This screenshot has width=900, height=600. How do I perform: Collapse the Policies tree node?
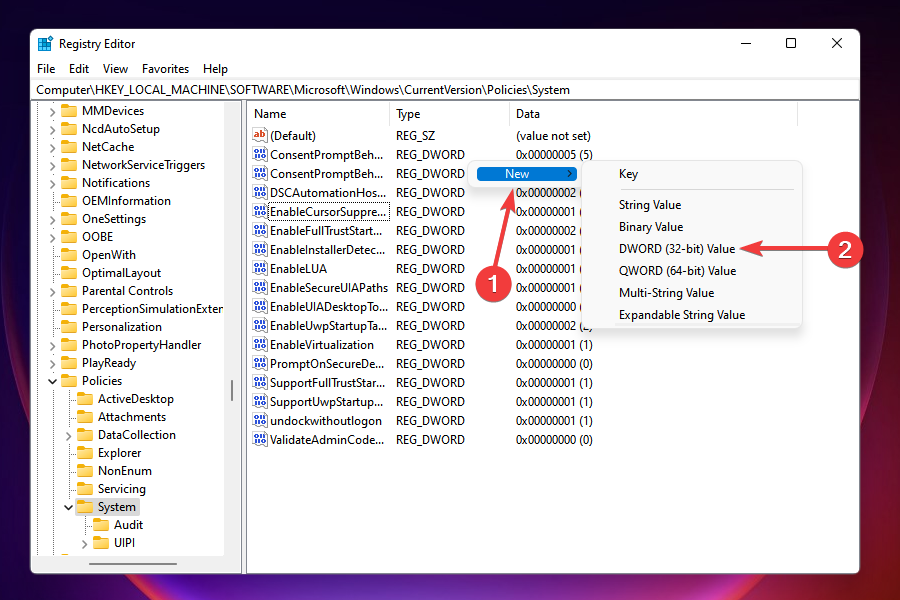pos(52,381)
